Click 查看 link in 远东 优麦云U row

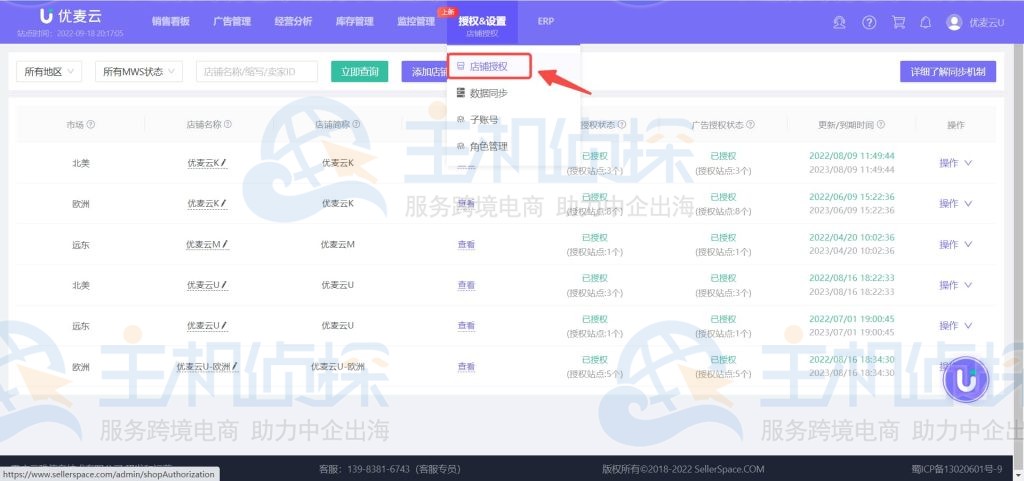click(466, 325)
